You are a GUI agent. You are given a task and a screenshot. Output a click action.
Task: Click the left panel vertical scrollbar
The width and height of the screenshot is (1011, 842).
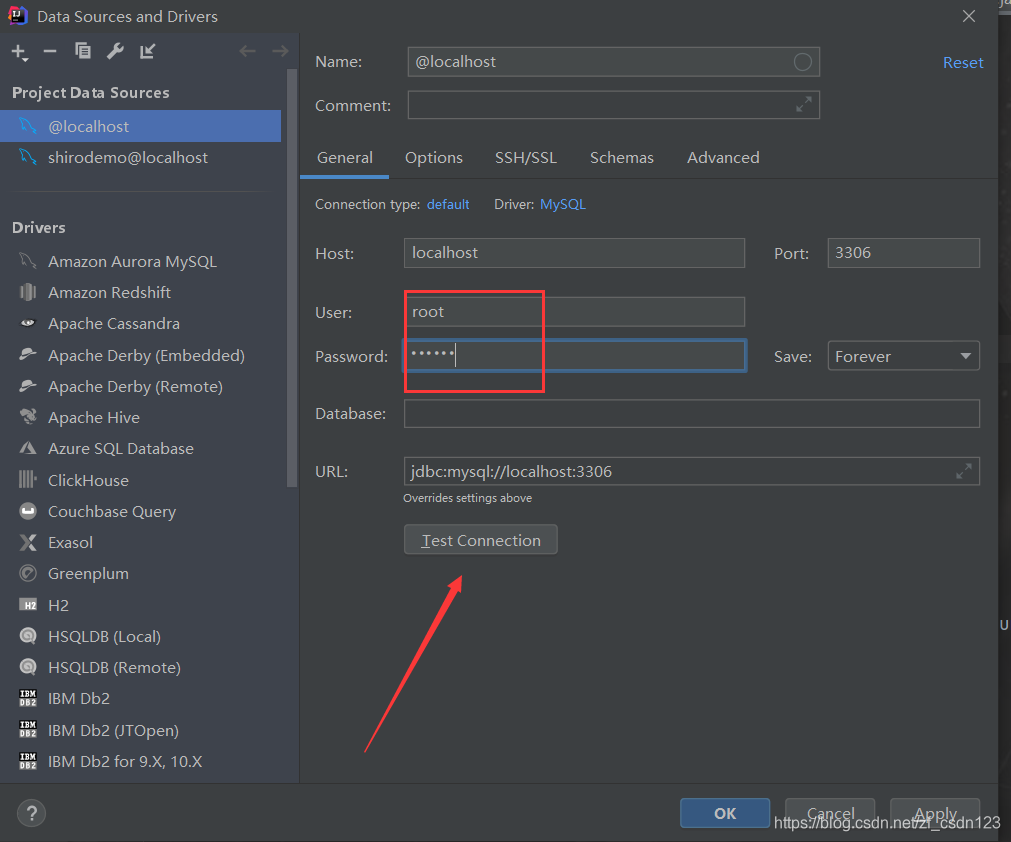point(291,277)
